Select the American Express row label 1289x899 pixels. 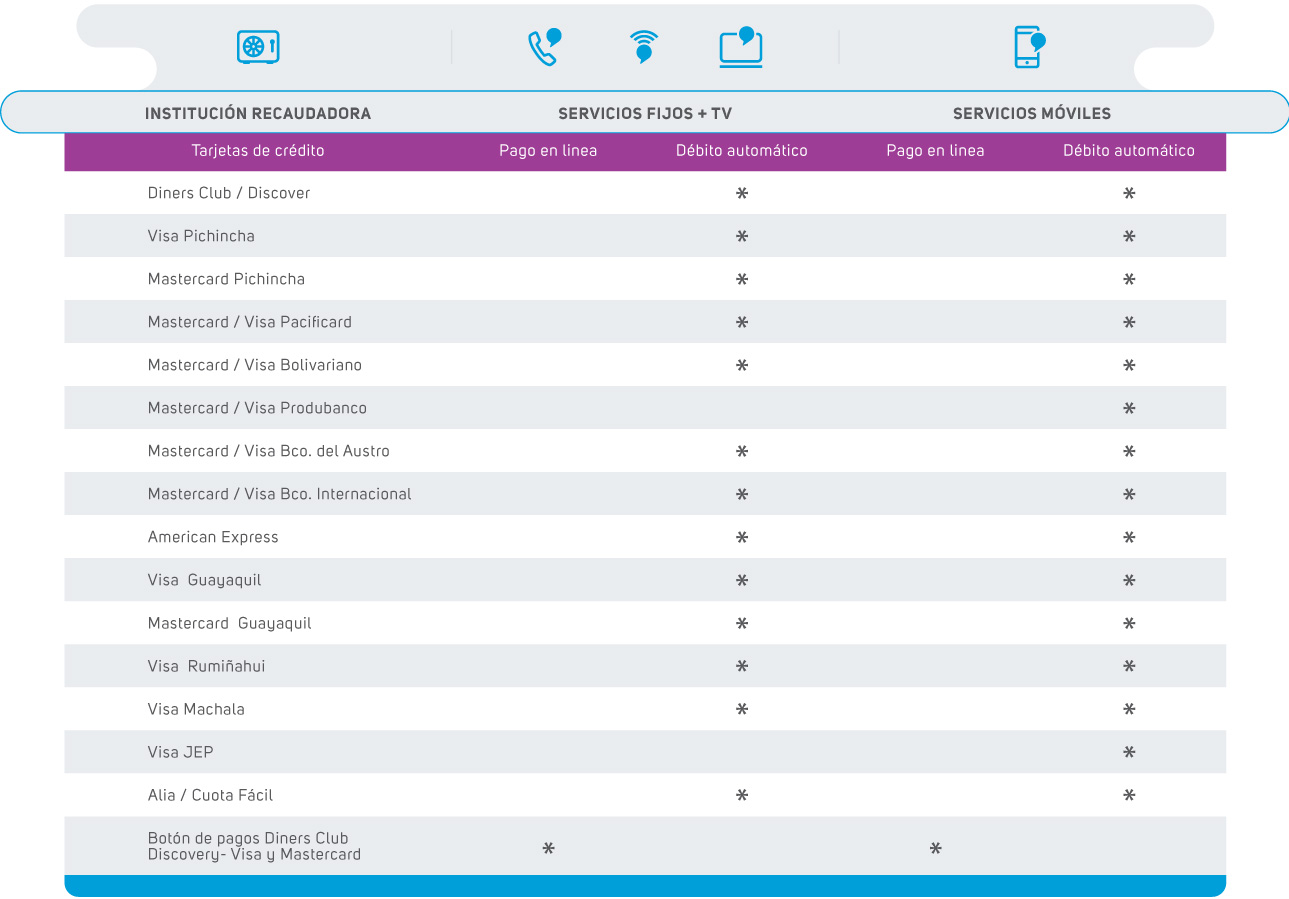[x=213, y=537]
